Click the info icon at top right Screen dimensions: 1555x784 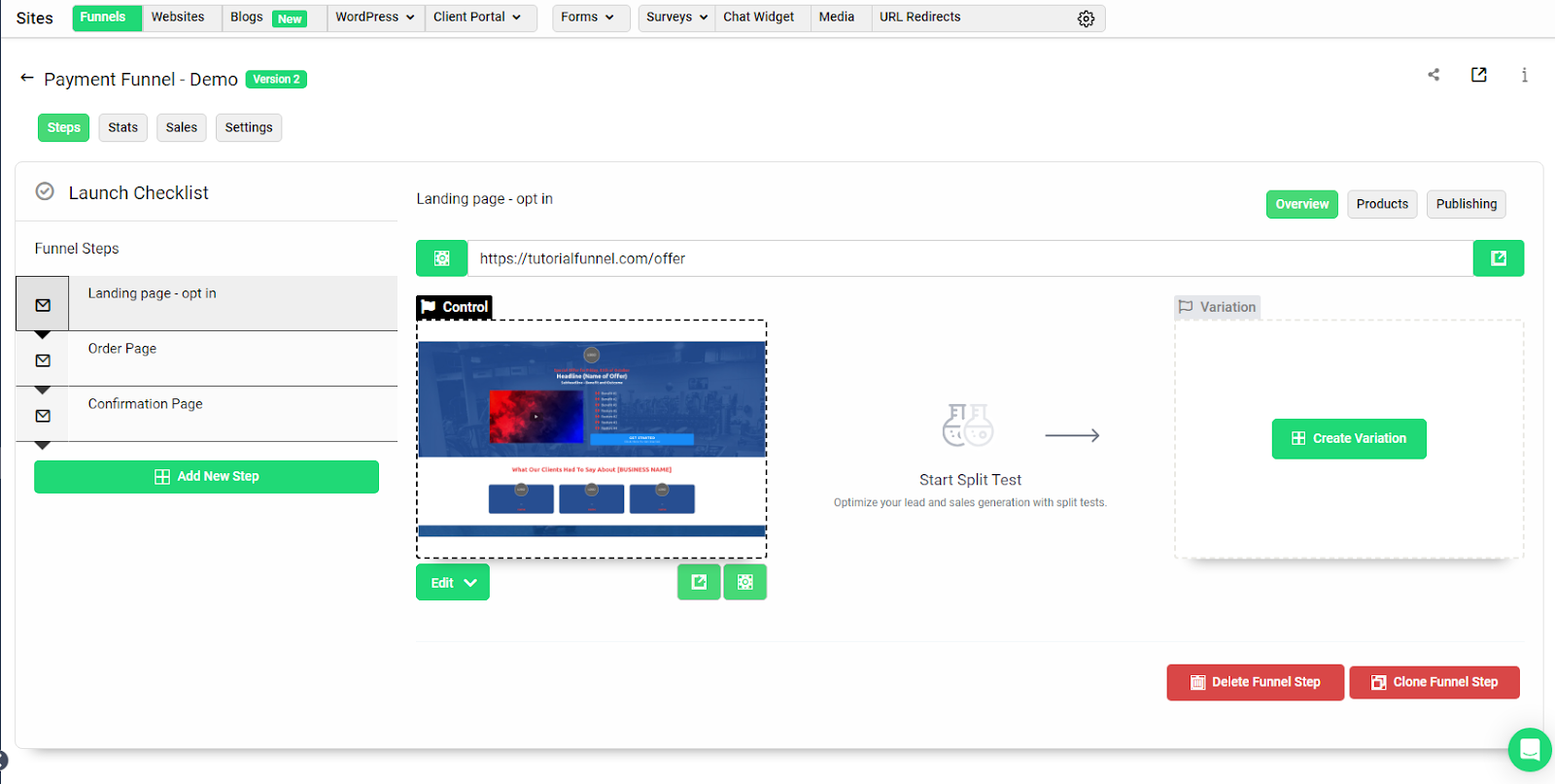(x=1524, y=75)
